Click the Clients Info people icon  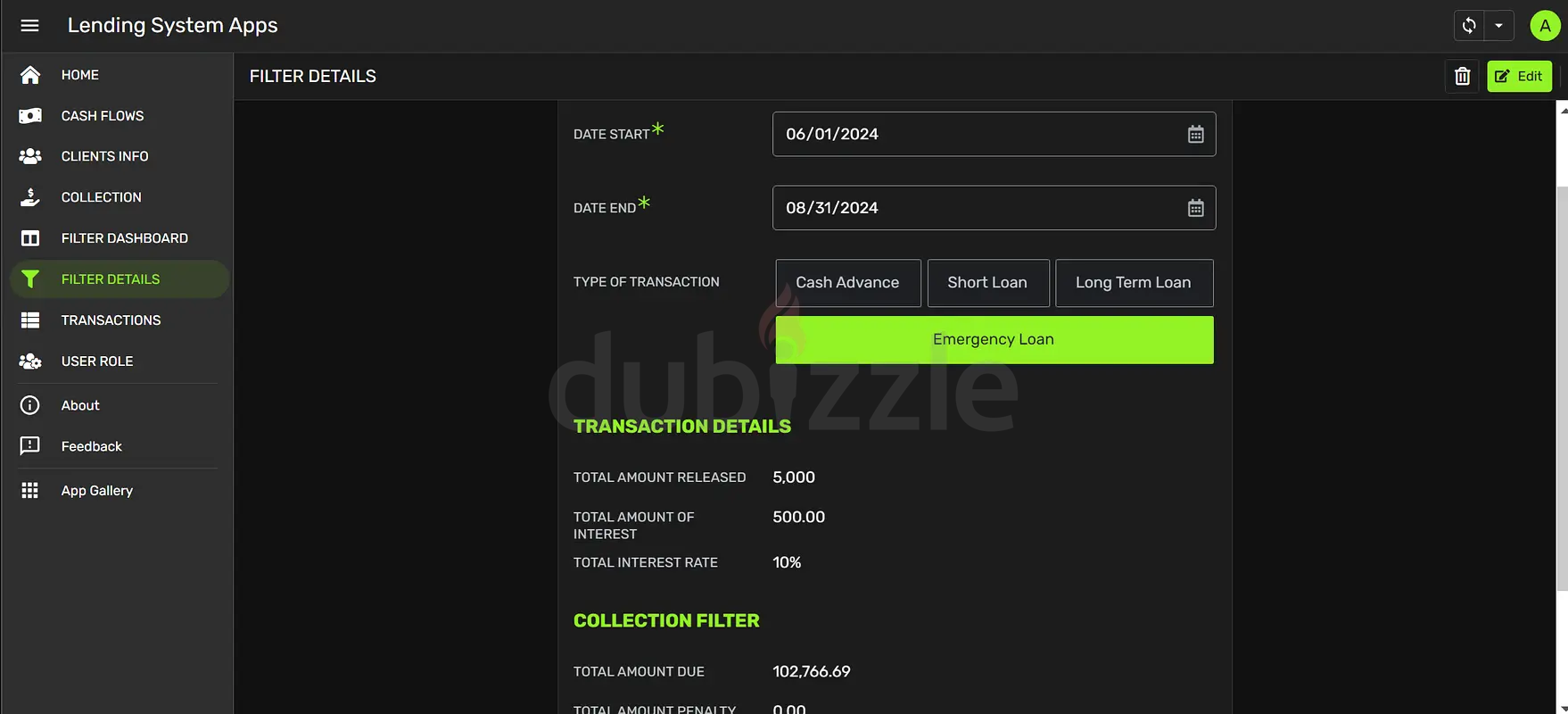(x=30, y=156)
